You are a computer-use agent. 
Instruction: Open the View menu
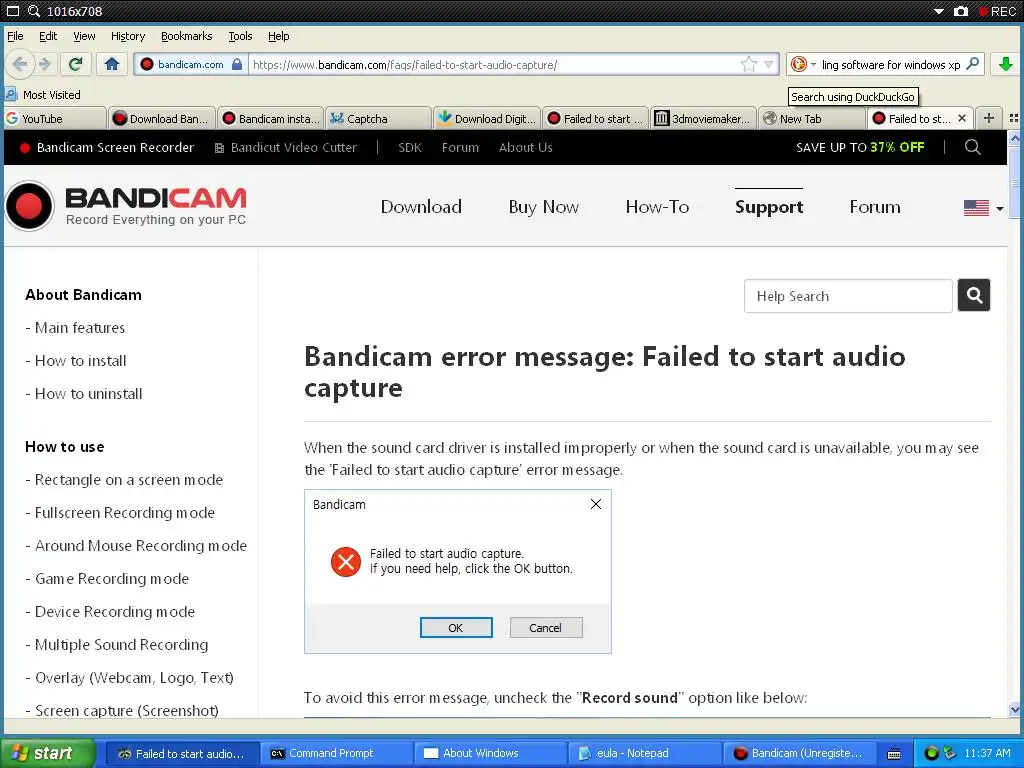[x=84, y=36]
